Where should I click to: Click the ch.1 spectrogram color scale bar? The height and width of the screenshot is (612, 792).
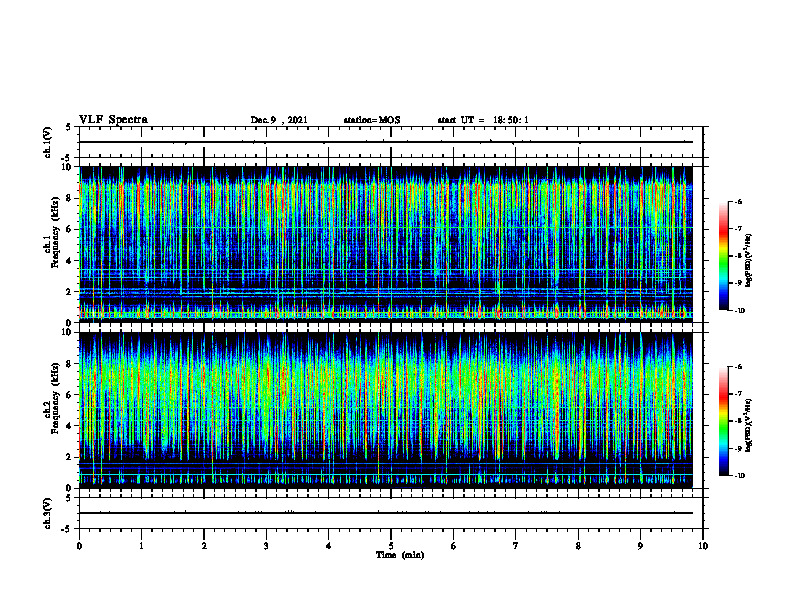tap(724, 256)
